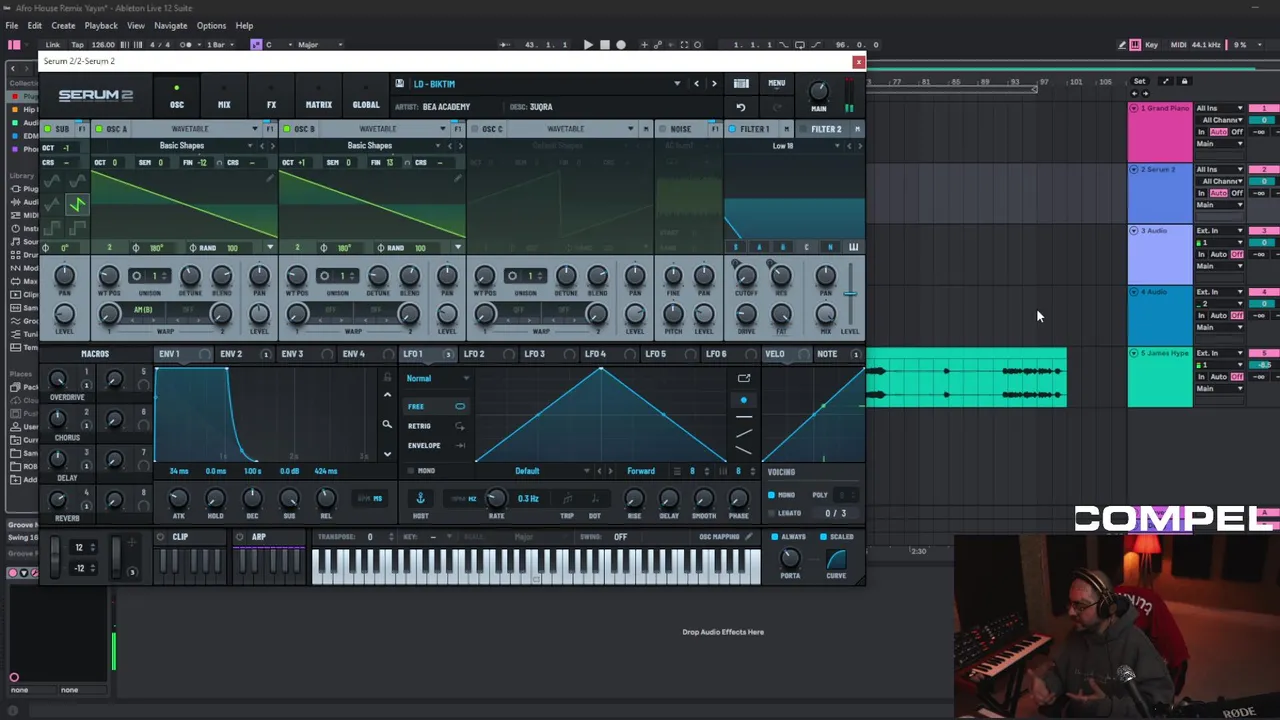Viewport: 1280px width, 720px height.
Task: Click the envelope zoom magnifier icon
Action: (387, 424)
